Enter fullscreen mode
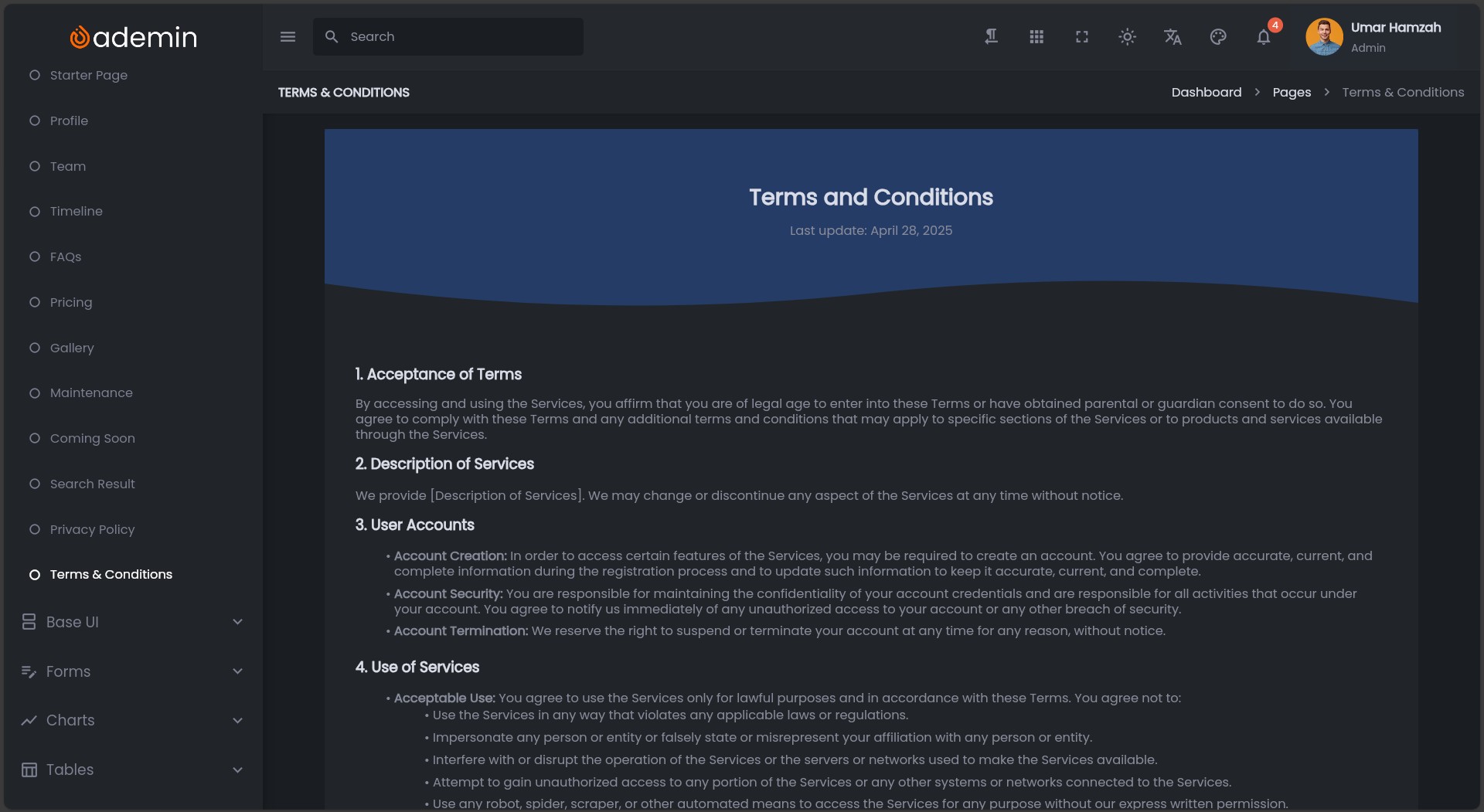Viewport: 1484px width, 812px height. [x=1082, y=36]
